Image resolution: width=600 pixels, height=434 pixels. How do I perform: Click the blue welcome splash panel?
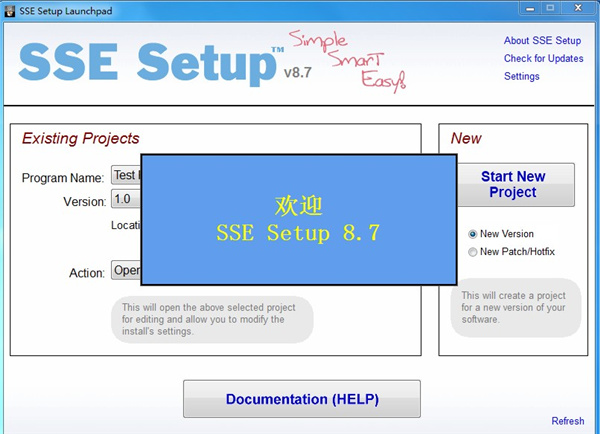tap(297, 218)
